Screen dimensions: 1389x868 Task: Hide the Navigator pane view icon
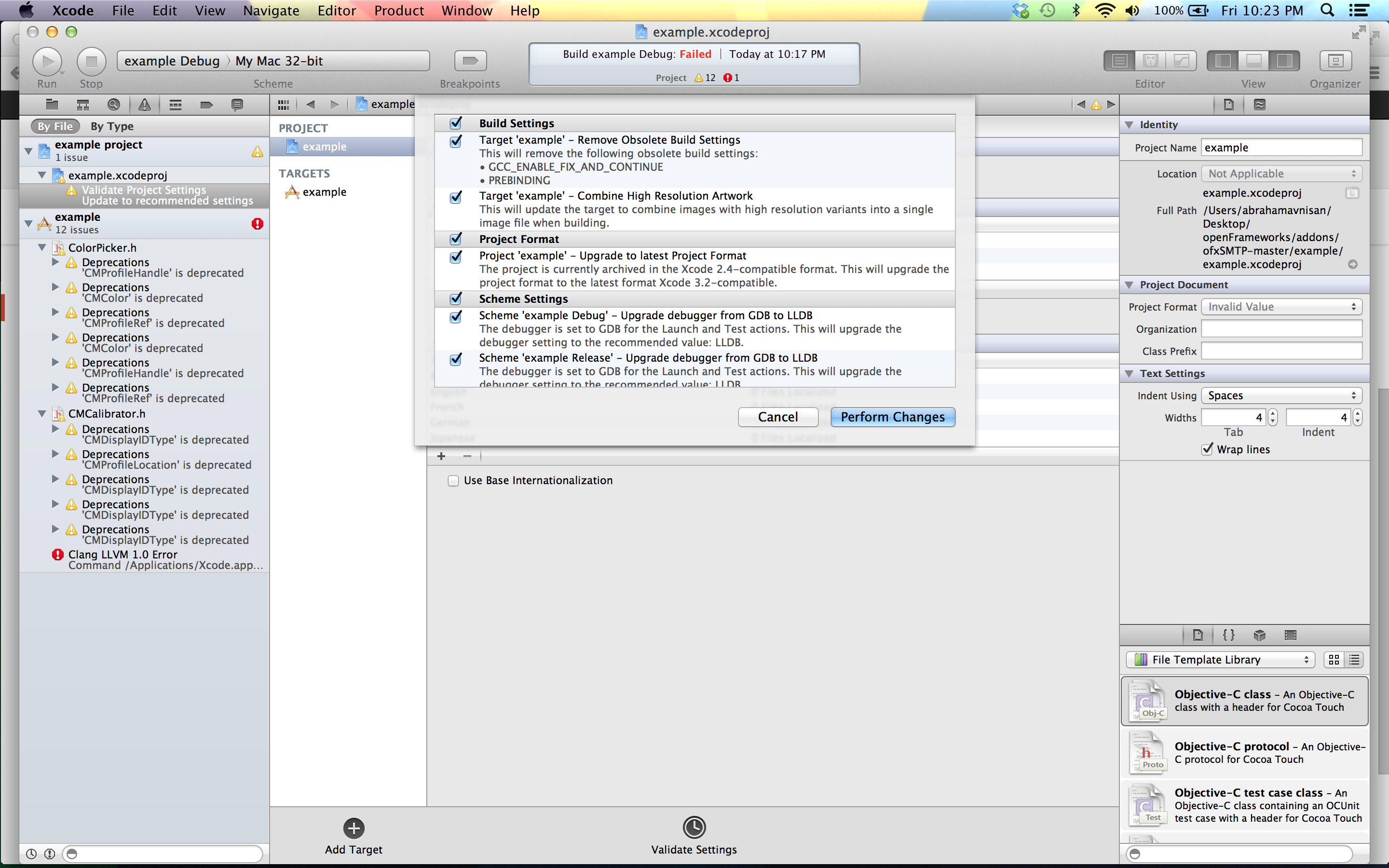point(1223,61)
